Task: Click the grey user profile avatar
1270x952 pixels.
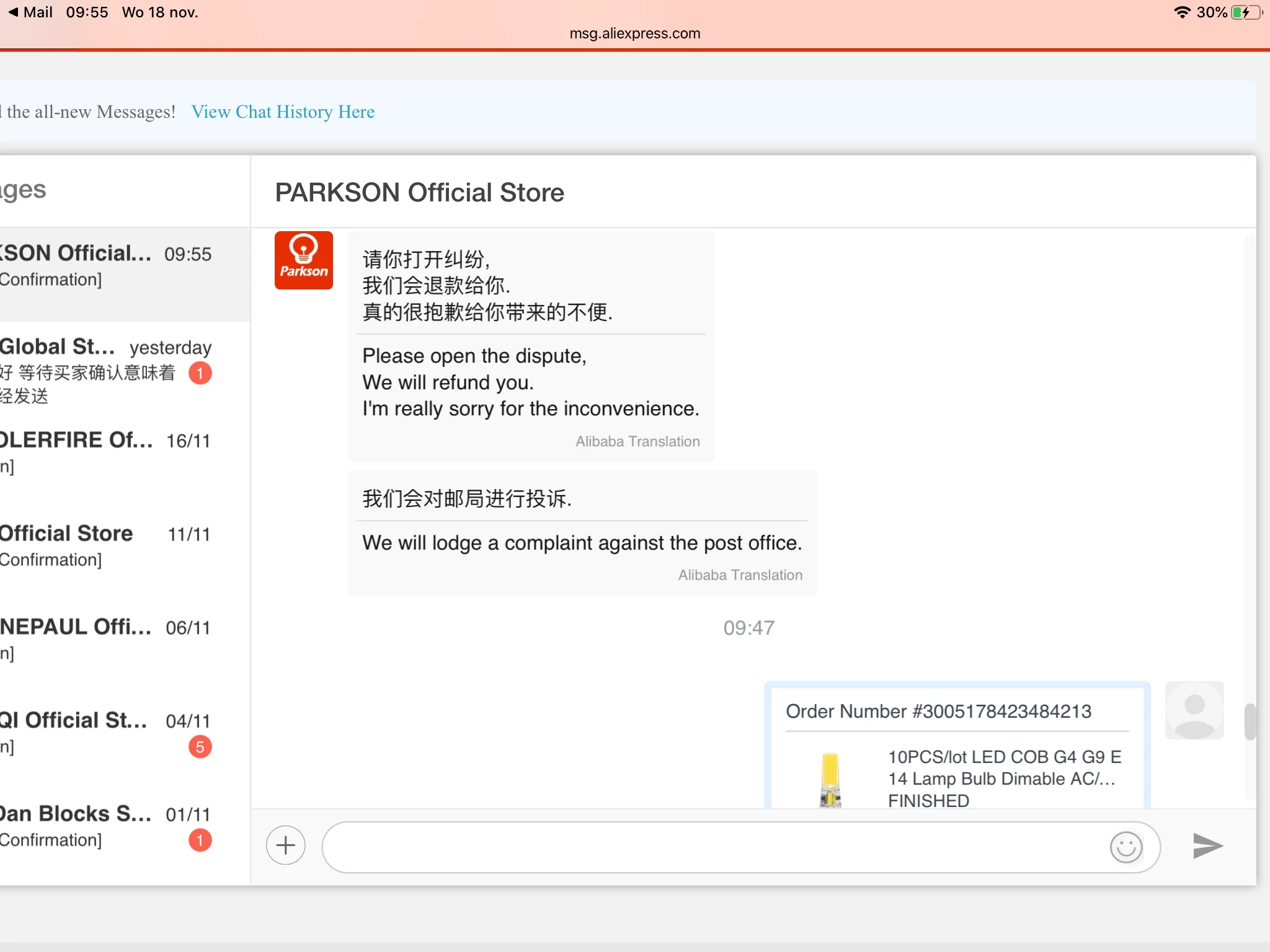Action: [1194, 710]
